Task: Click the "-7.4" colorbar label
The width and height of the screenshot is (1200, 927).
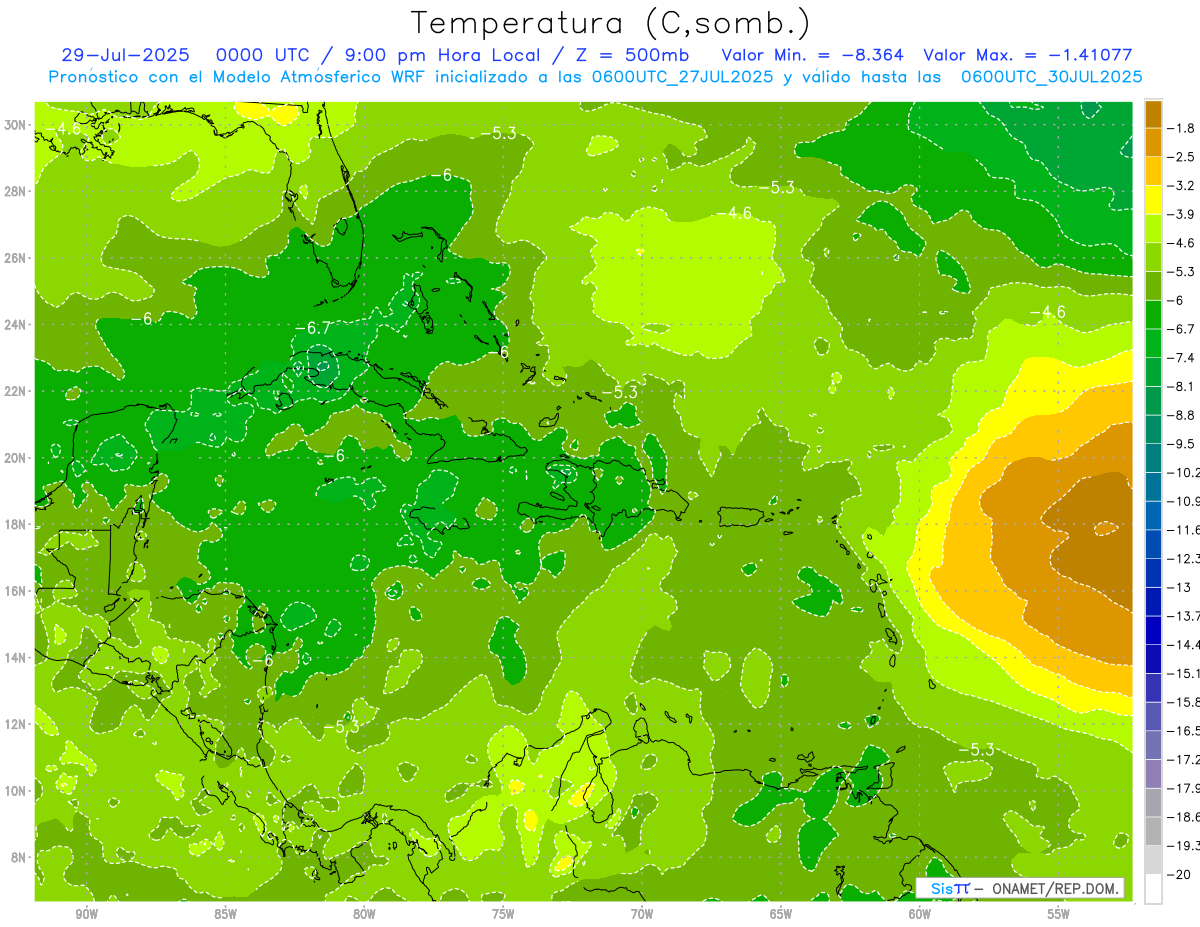Action: click(x=1183, y=357)
